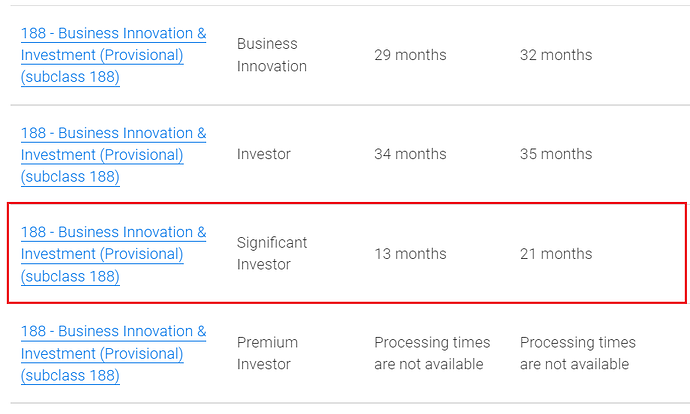Image resolution: width=690 pixels, height=414 pixels.
Task: Open the subclass 188 link for Significant Investor
Action: tap(113, 232)
